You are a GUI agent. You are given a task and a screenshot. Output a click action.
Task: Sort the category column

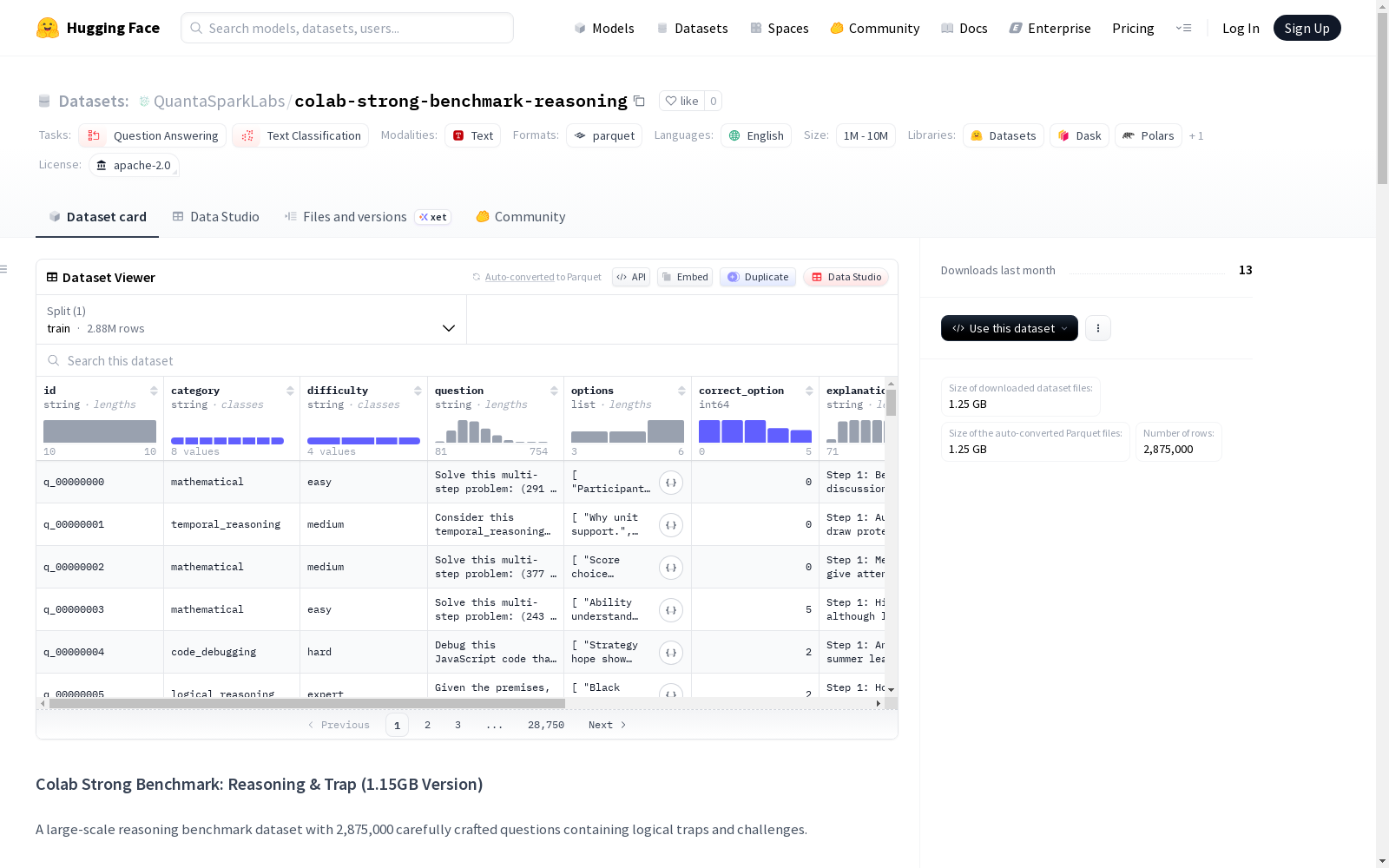coord(290,391)
